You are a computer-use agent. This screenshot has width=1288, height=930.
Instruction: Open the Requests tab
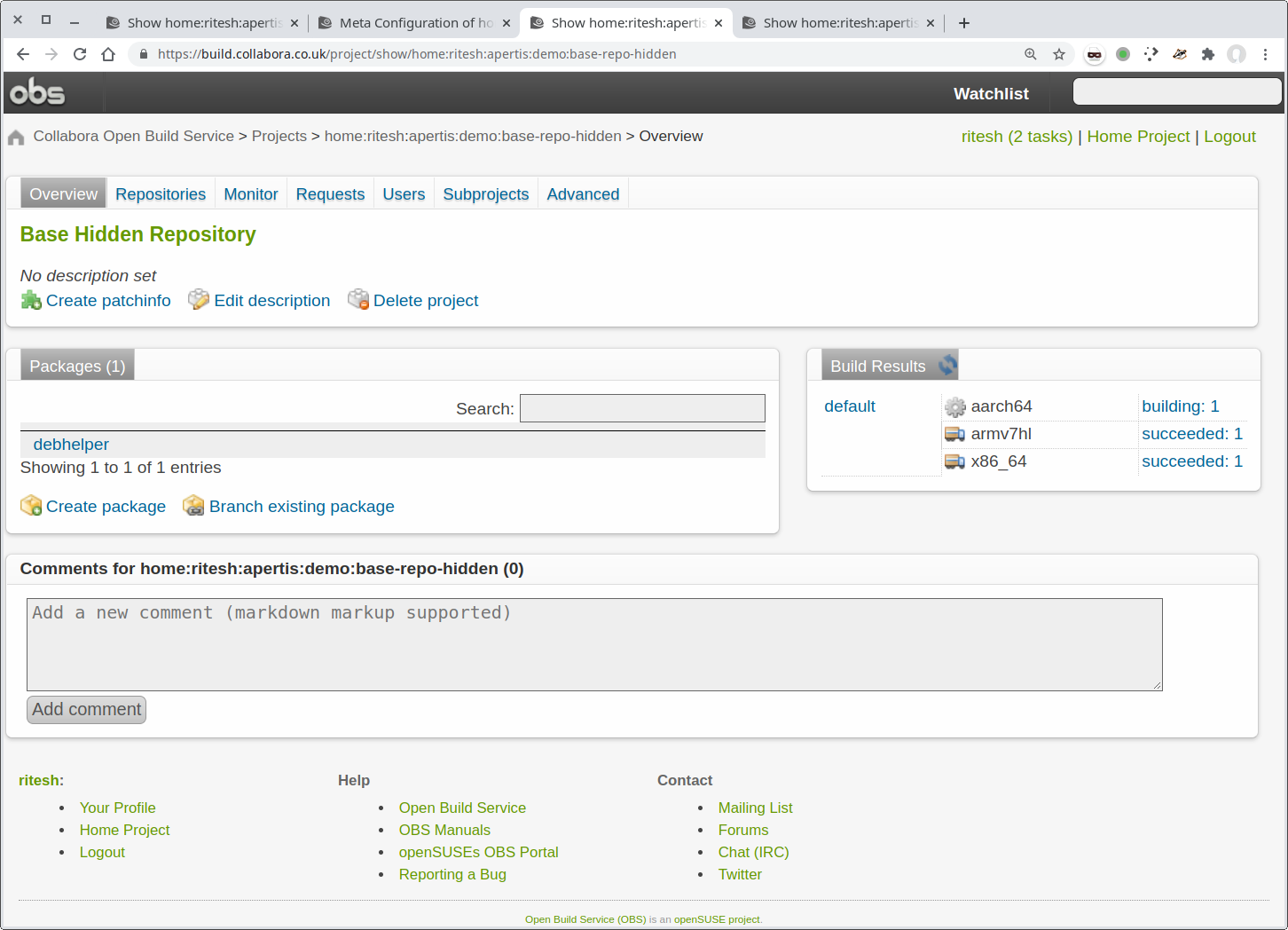click(x=330, y=194)
